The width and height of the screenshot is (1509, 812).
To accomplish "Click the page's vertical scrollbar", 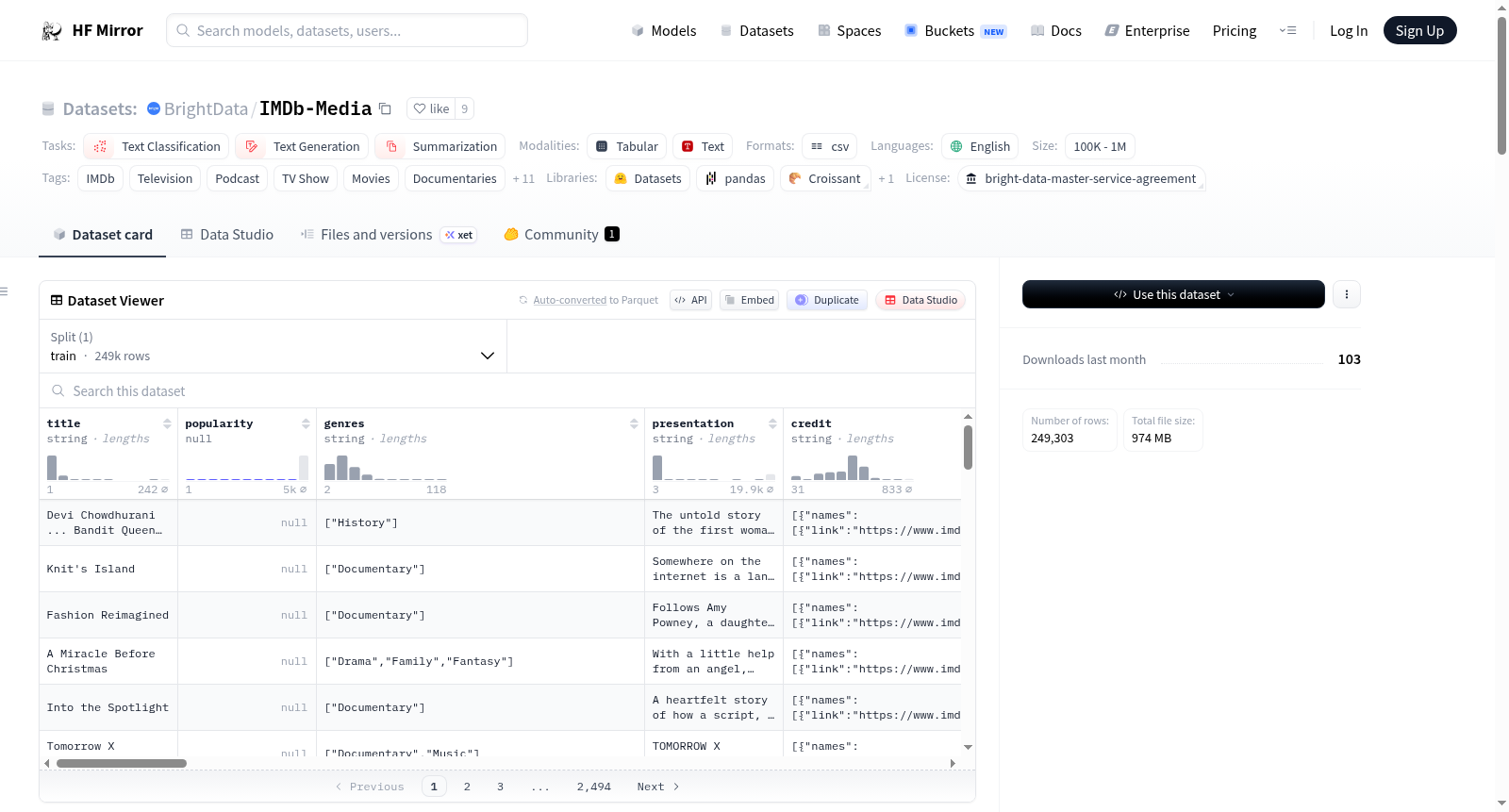I will (x=1501, y=86).
